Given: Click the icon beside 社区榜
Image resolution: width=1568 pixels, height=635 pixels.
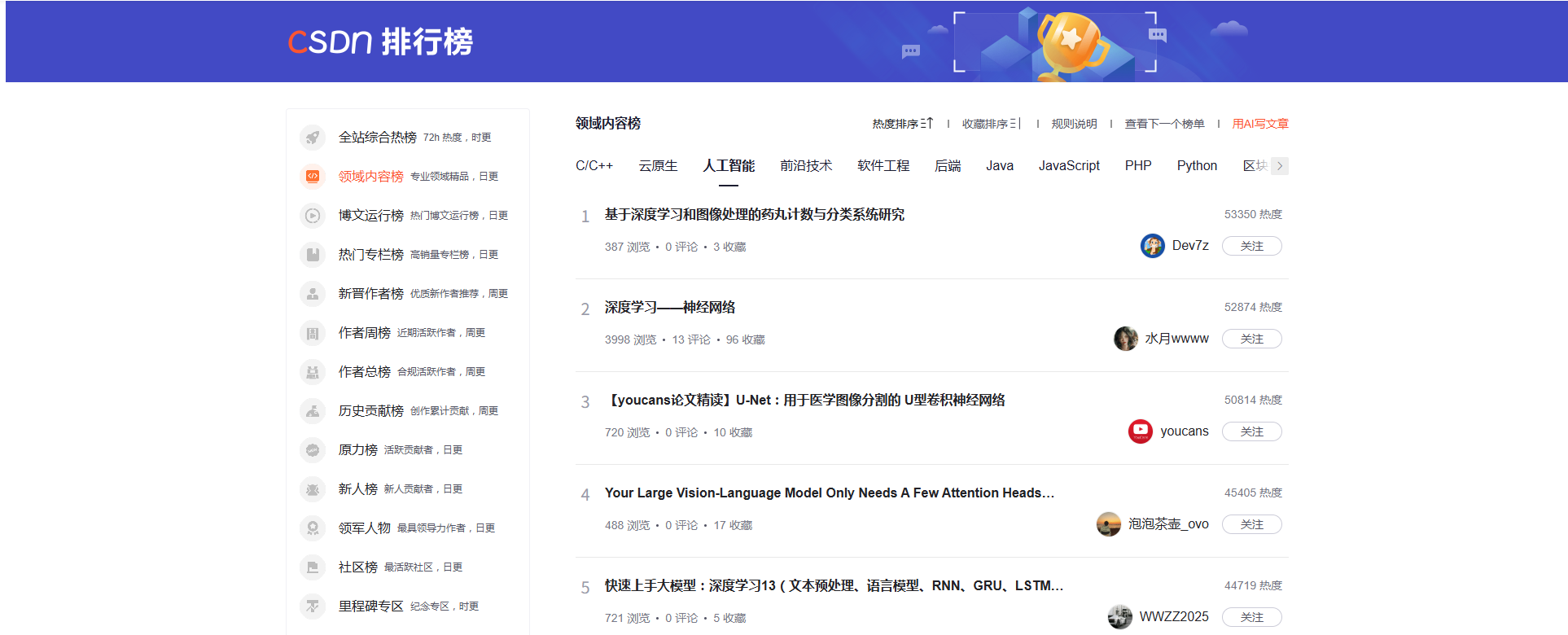Looking at the screenshot, I should pos(313,567).
